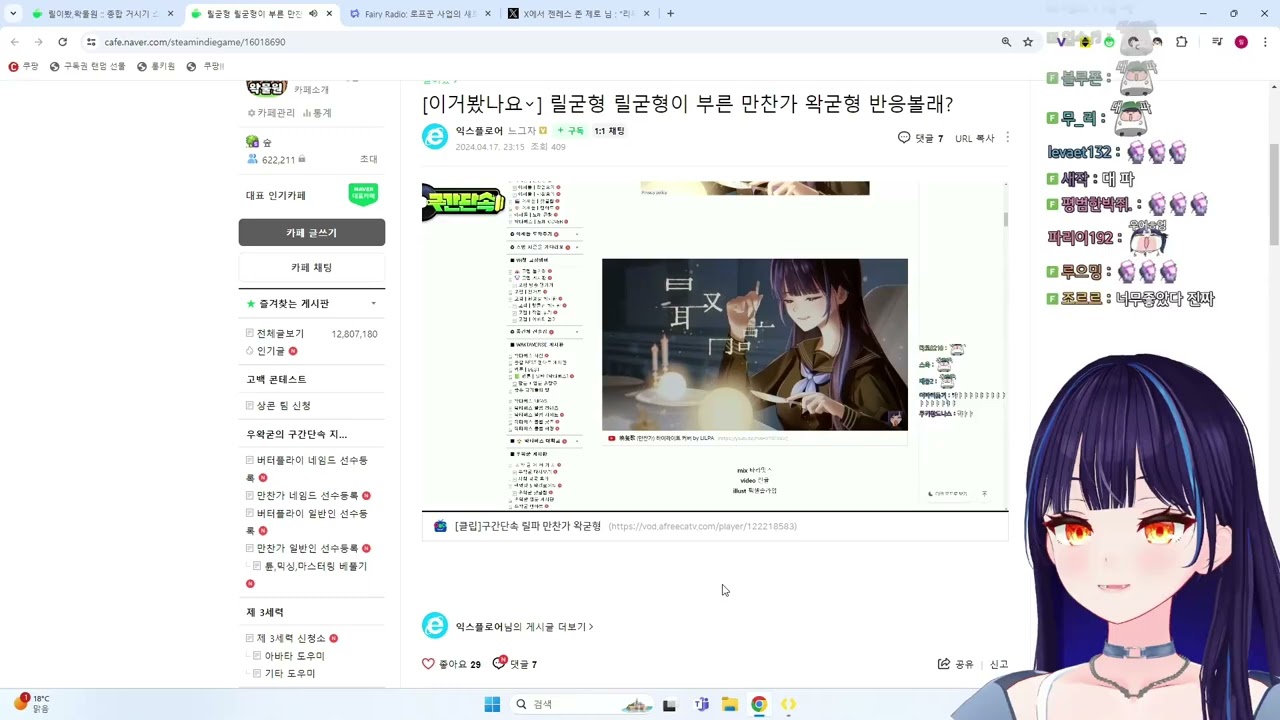Image resolution: width=1280 pixels, height=720 pixels.
Task: Open the 아바타 도우미 board
Action: [294, 656]
